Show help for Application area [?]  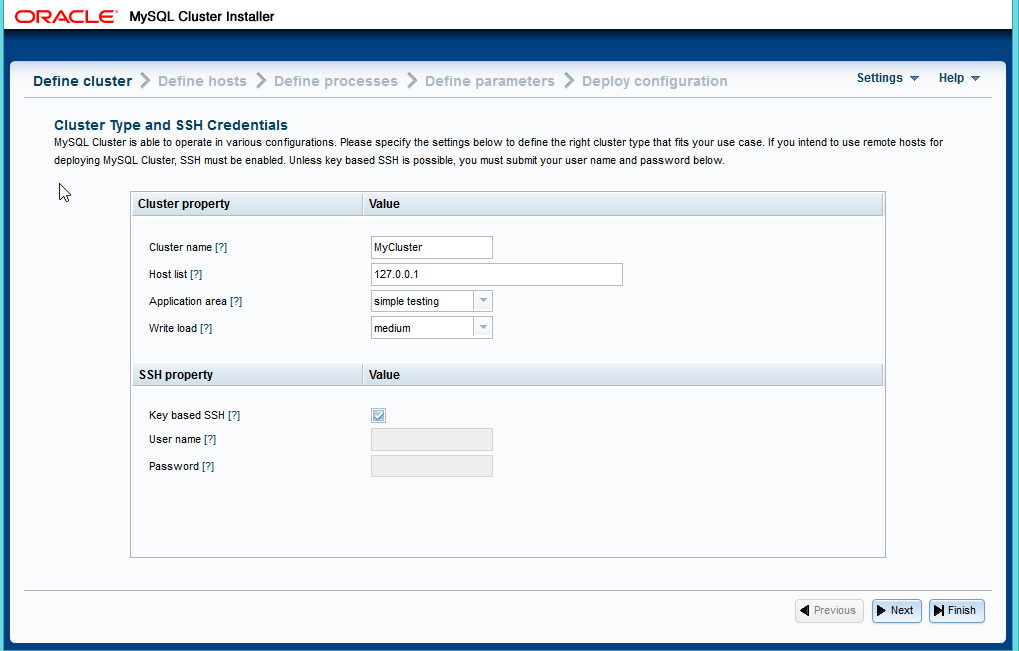coord(236,301)
